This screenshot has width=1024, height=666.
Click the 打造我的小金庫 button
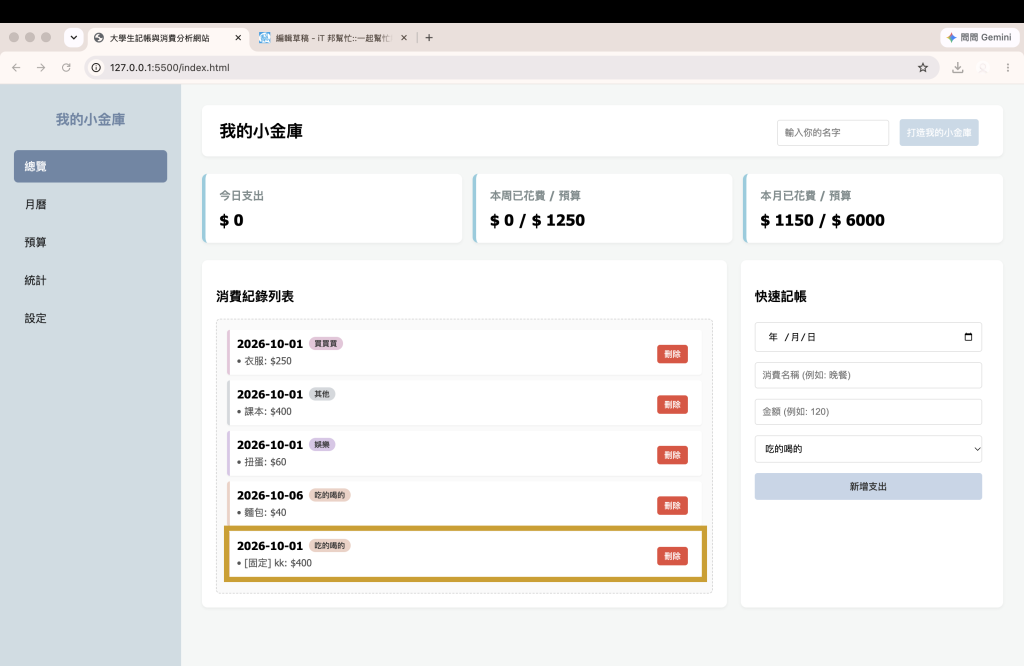(938, 133)
